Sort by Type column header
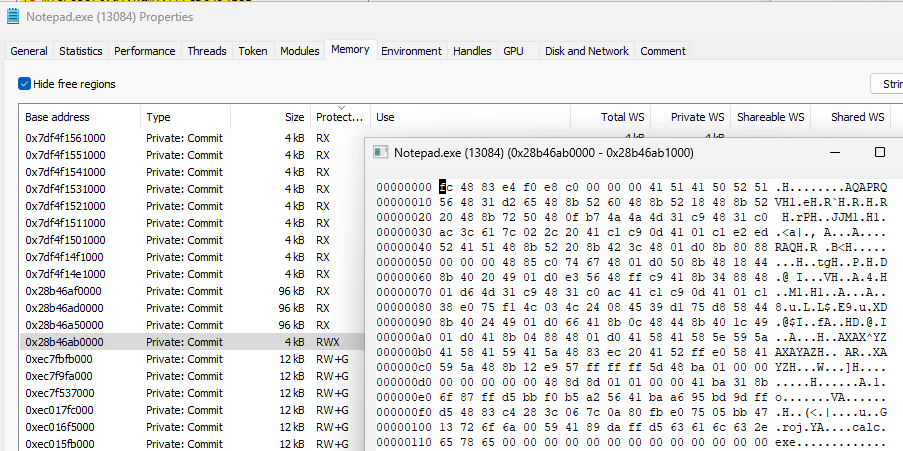This screenshot has height=451, width=903. (185, 117)
